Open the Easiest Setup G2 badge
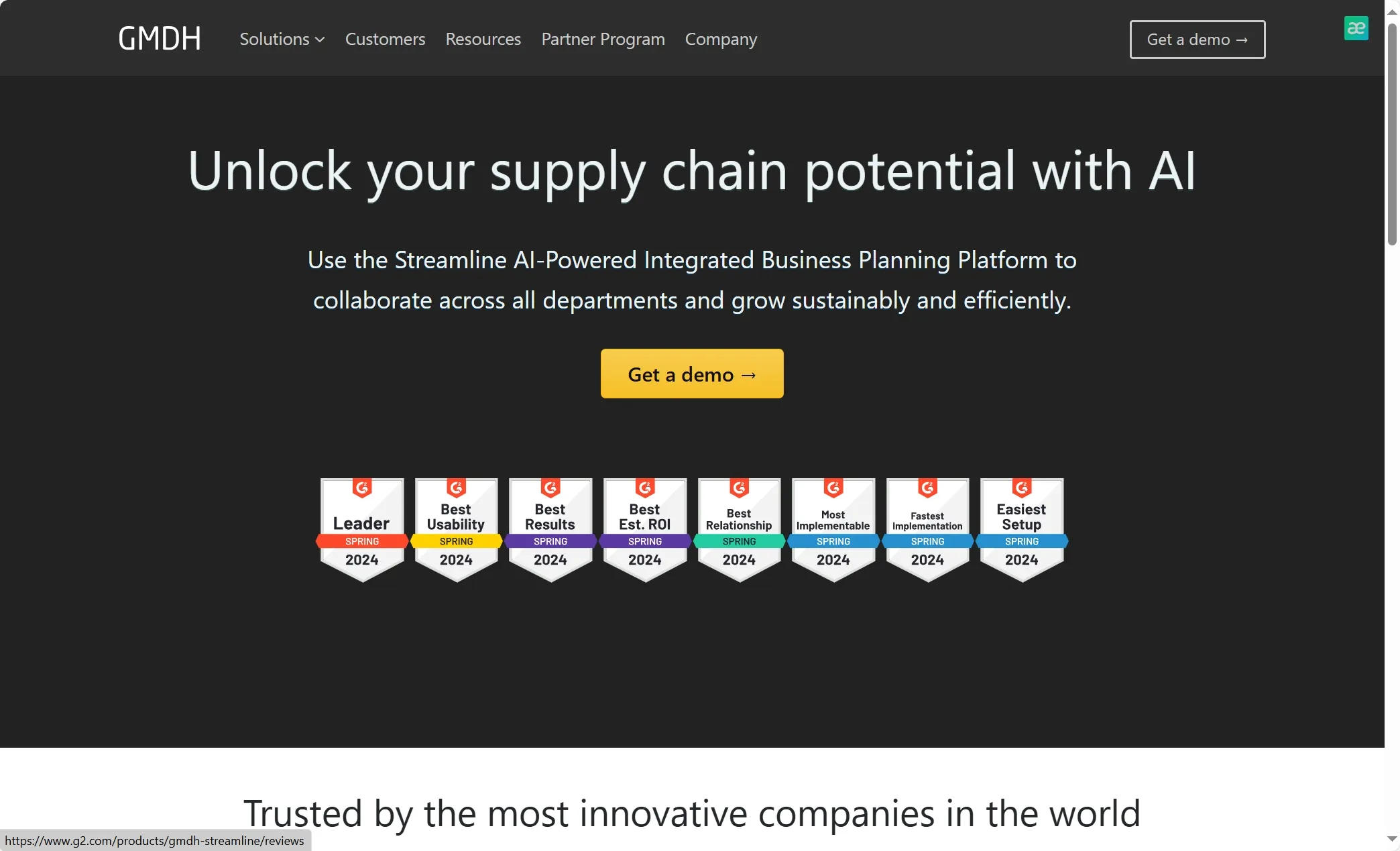This screenshot has height=851, width=1400. [1022, 529]
